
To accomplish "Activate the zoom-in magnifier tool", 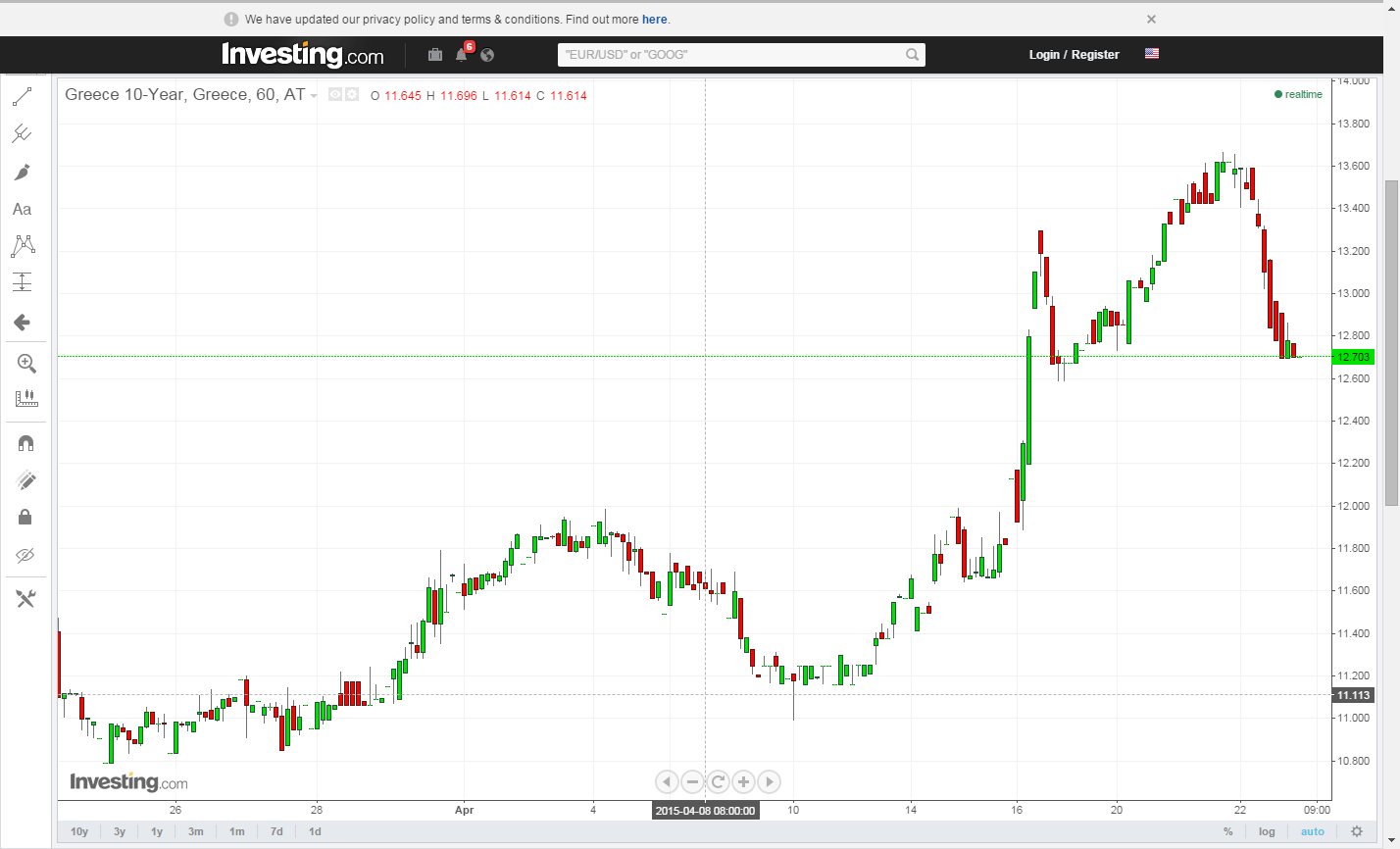I will coord(25,364).
